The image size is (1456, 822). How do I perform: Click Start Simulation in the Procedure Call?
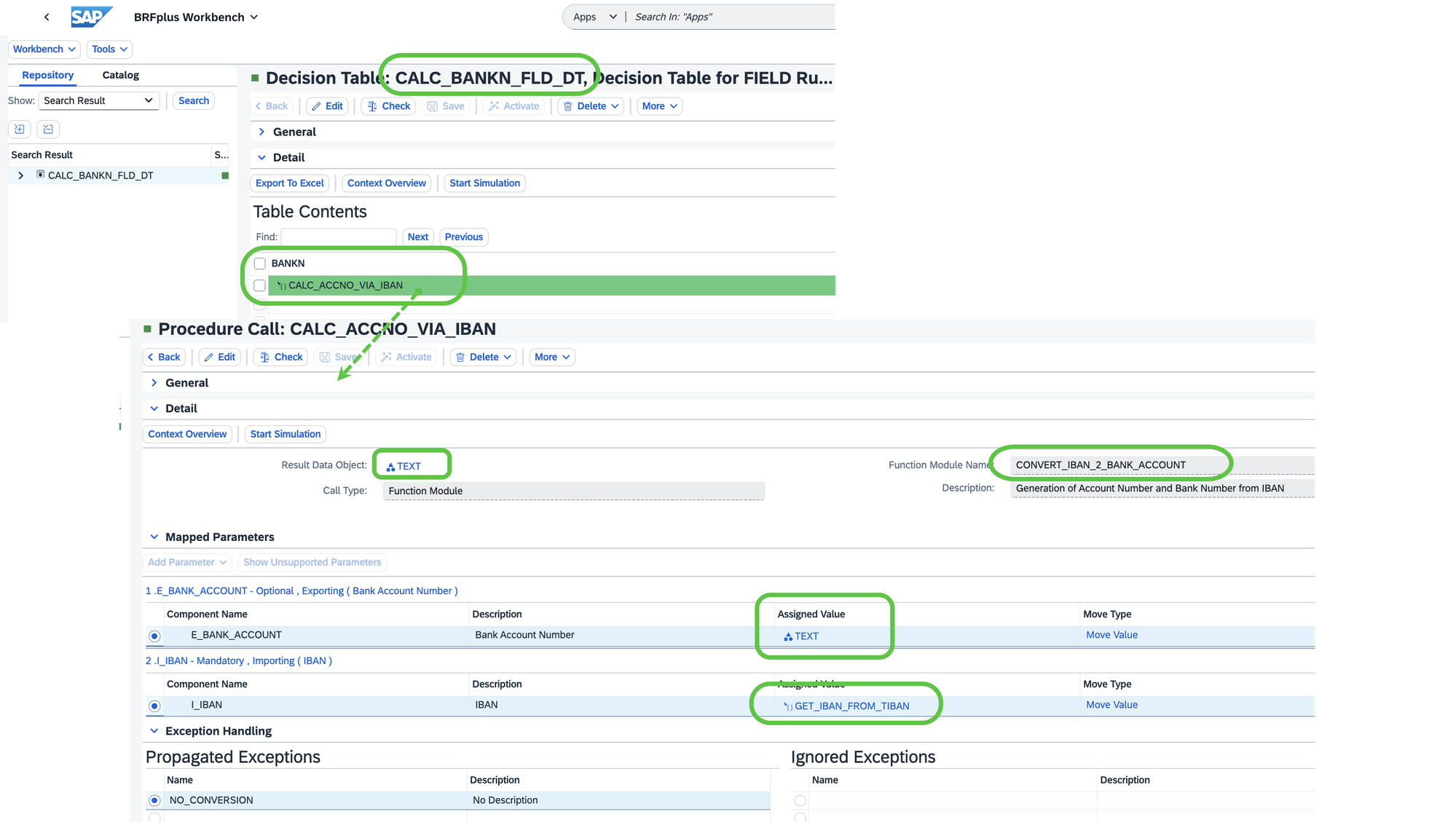(x=285, y=434)
